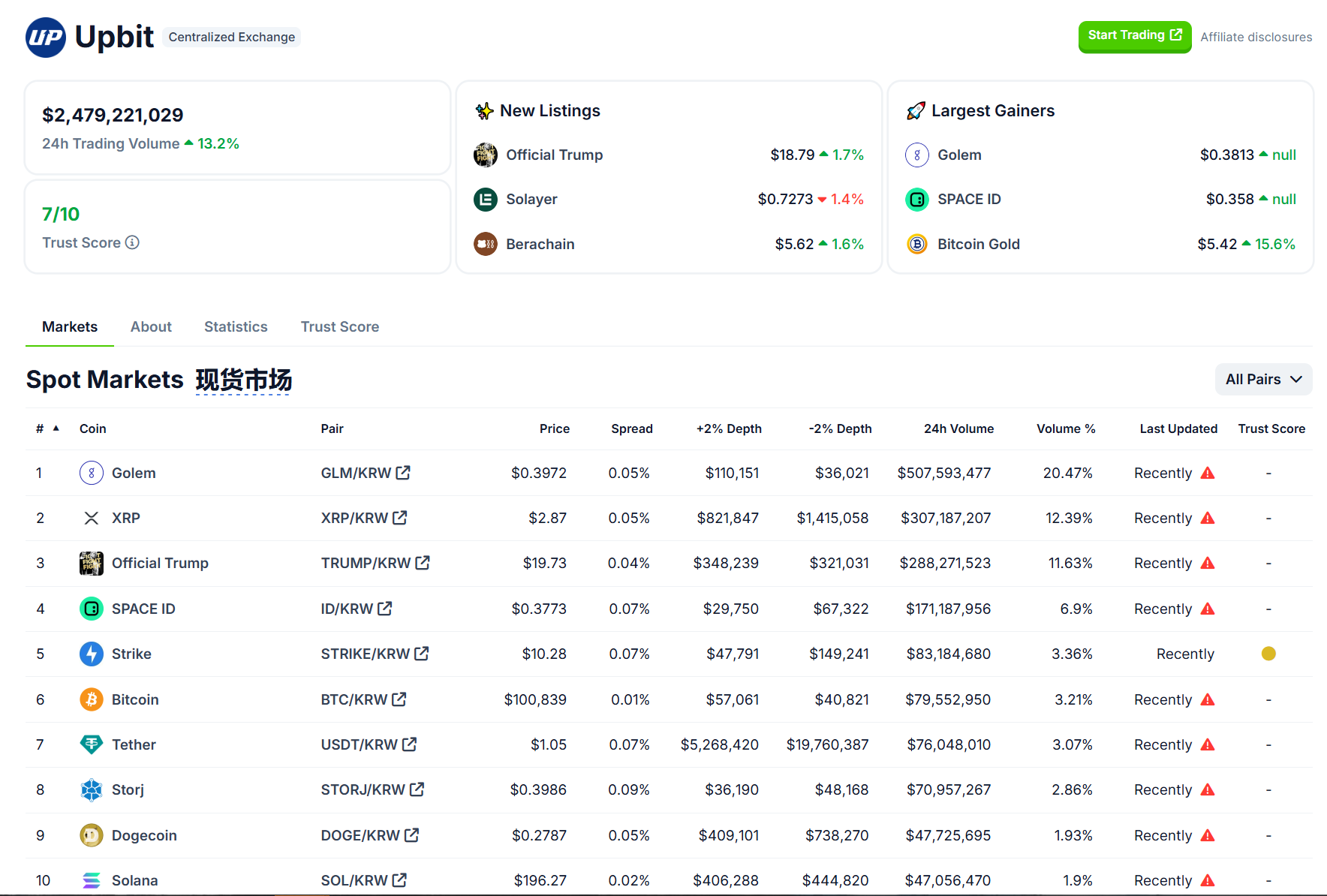Image resolution: width=1327 pixels, height=896 pixels.
Task: Click the Dogecoin coin icon
Action: tap(91, 834)
